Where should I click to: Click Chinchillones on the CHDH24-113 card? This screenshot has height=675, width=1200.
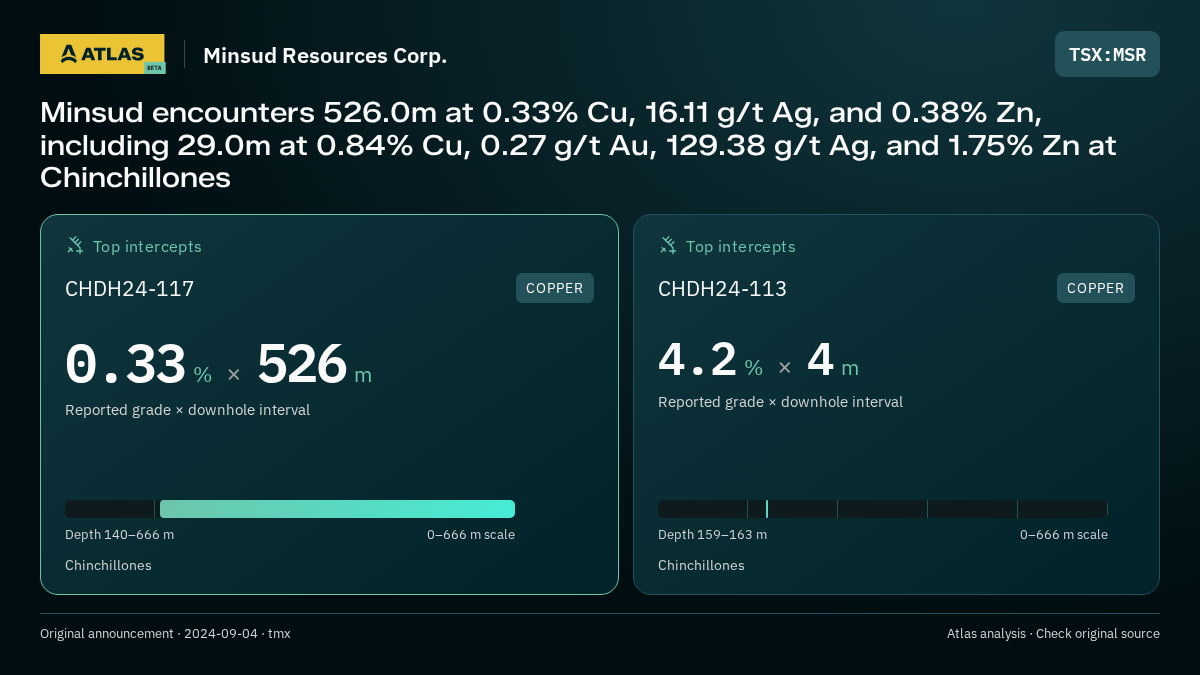point(701,566)
